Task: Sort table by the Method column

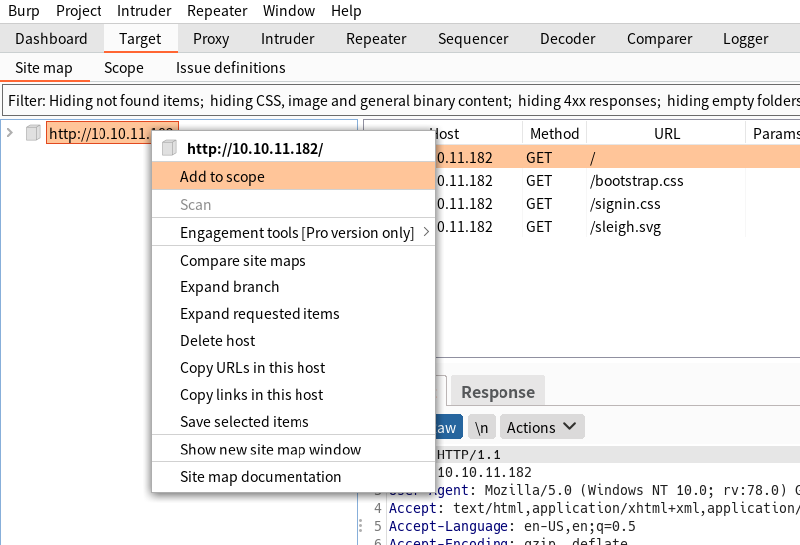Action: [555, 134]
